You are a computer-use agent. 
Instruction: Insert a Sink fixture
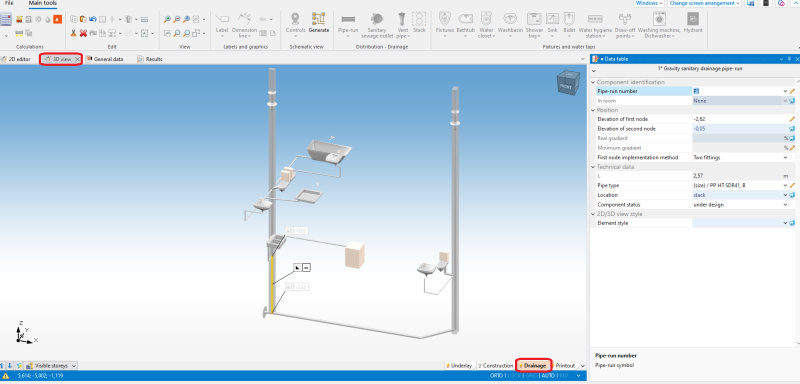[553, 25]
